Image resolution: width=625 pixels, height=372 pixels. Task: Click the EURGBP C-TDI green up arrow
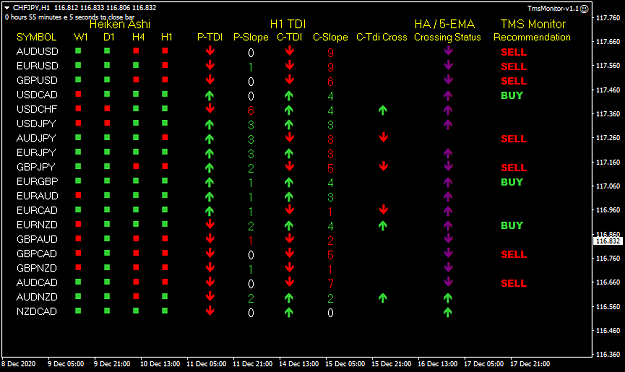point(289,182)
